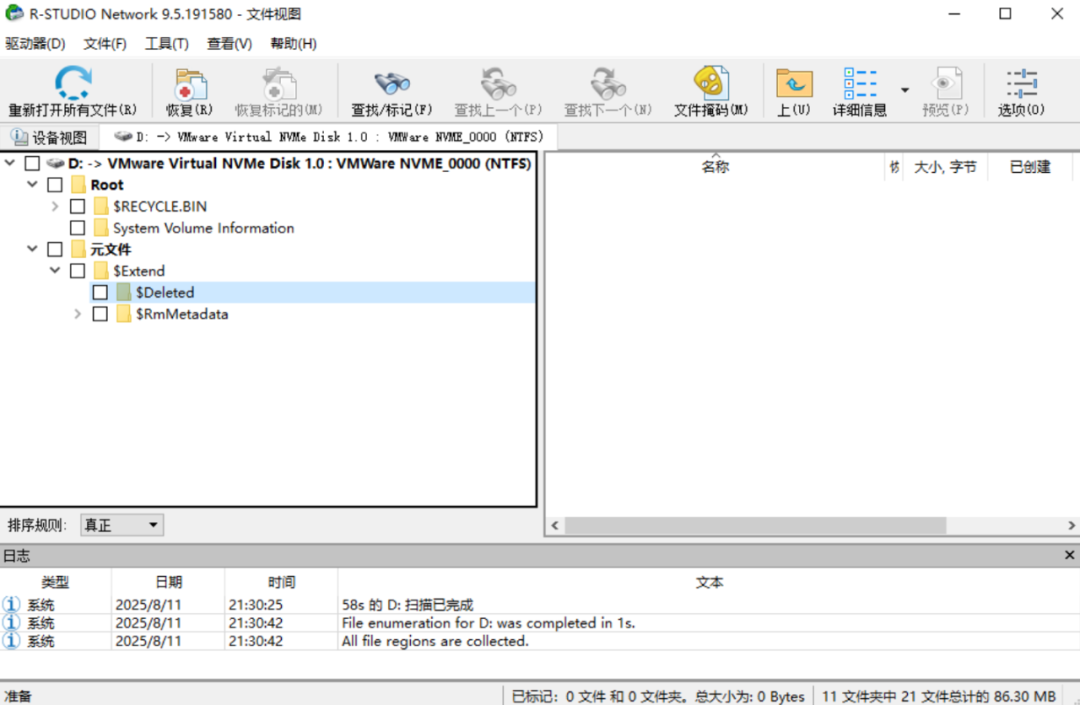Click the 恢复 recover toolbar icon
The height and width of the screenshot is (705, 1080).
[189, 84]
